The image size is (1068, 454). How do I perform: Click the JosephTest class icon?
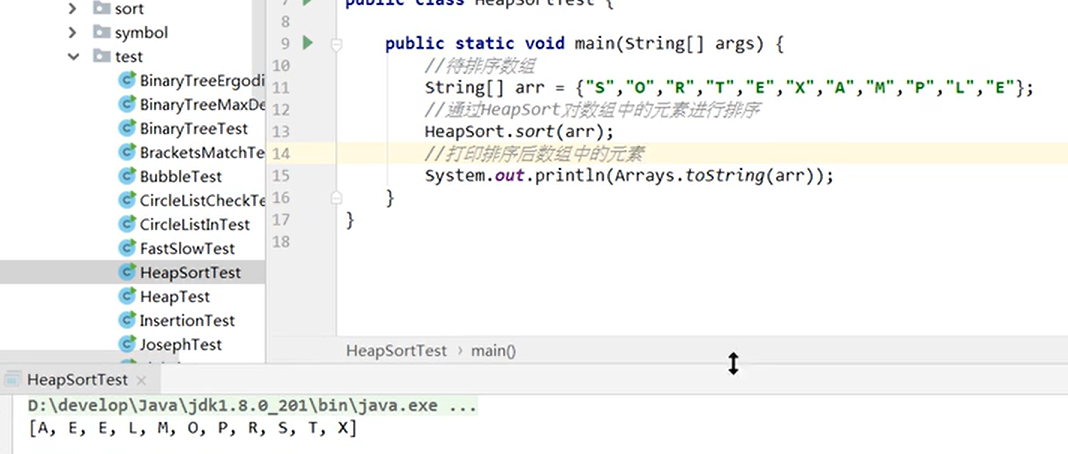[127, 344]
